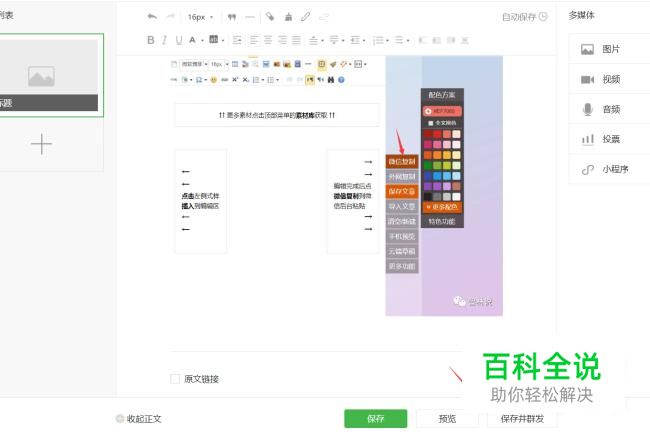Insert a horizontal divider line
Viewport: 650px width, 438px height.
tap(250, 17)
